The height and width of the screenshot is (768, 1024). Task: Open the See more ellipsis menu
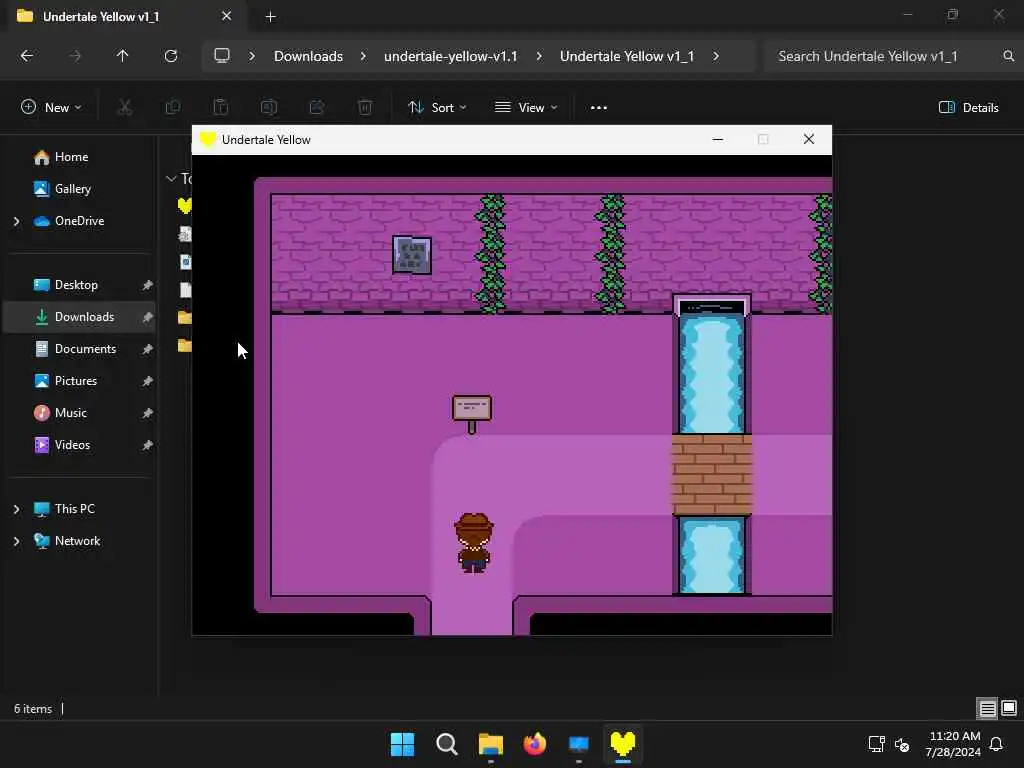(x=599, y=108)
